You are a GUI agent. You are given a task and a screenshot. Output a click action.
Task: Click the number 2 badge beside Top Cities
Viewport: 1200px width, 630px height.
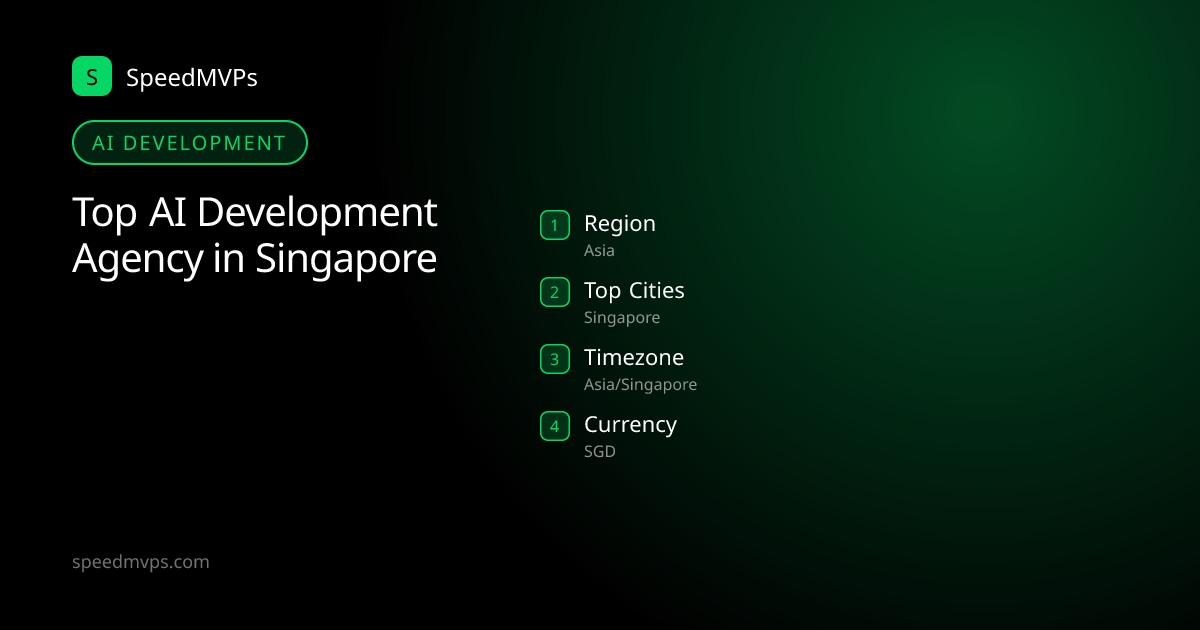(555, 292)
